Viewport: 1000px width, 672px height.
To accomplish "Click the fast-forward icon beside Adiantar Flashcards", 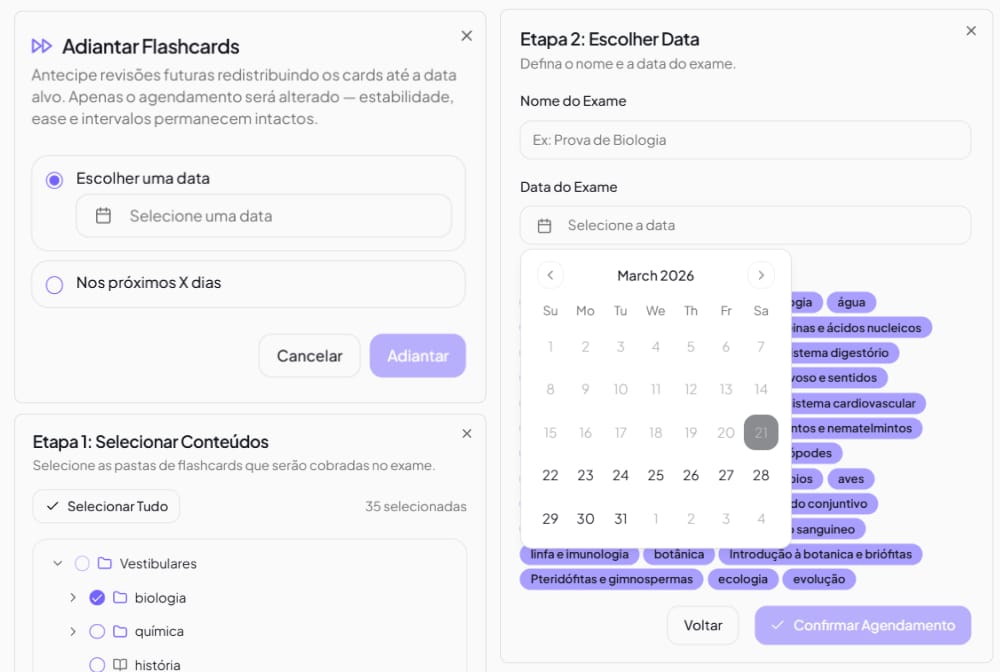I will (x=41, y=46).
